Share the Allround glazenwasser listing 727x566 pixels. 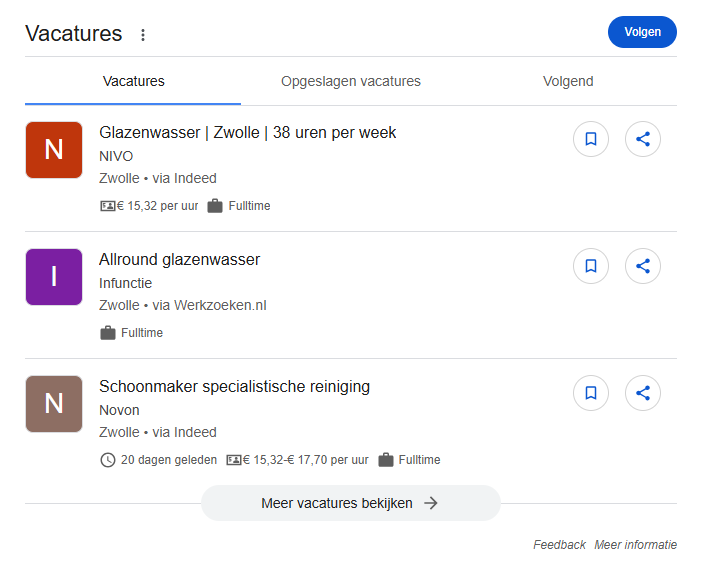[643, 266]
